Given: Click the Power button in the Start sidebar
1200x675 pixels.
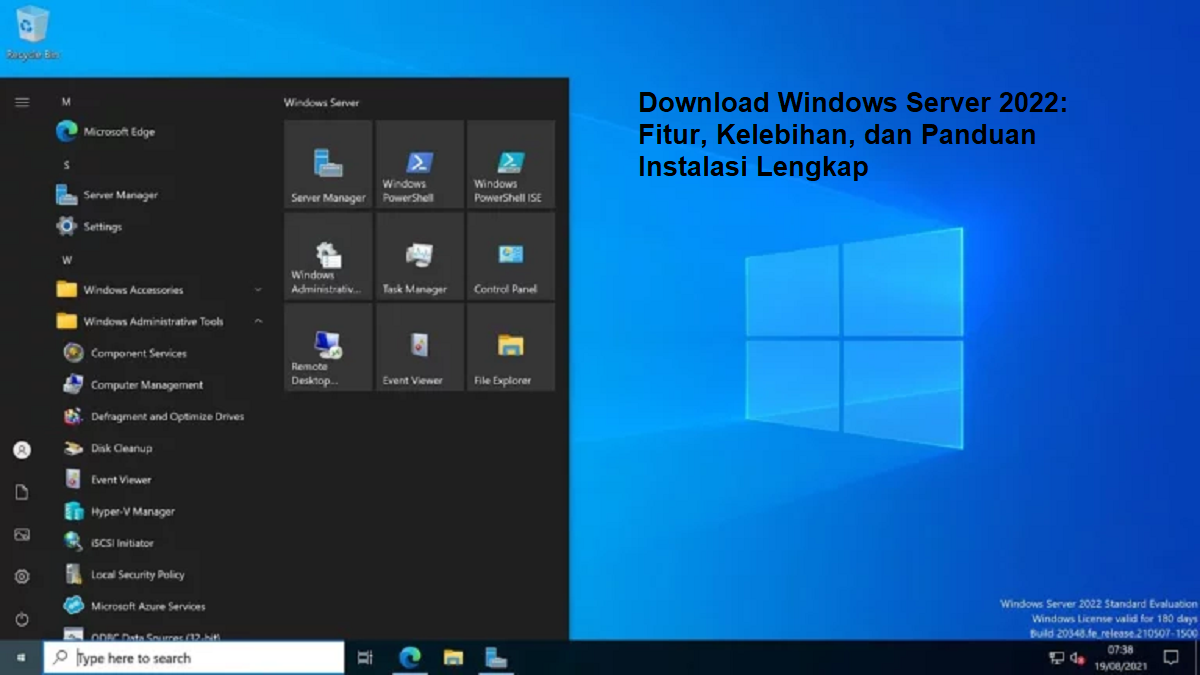Looking at the screenshot, I should (x=21, y=618).
